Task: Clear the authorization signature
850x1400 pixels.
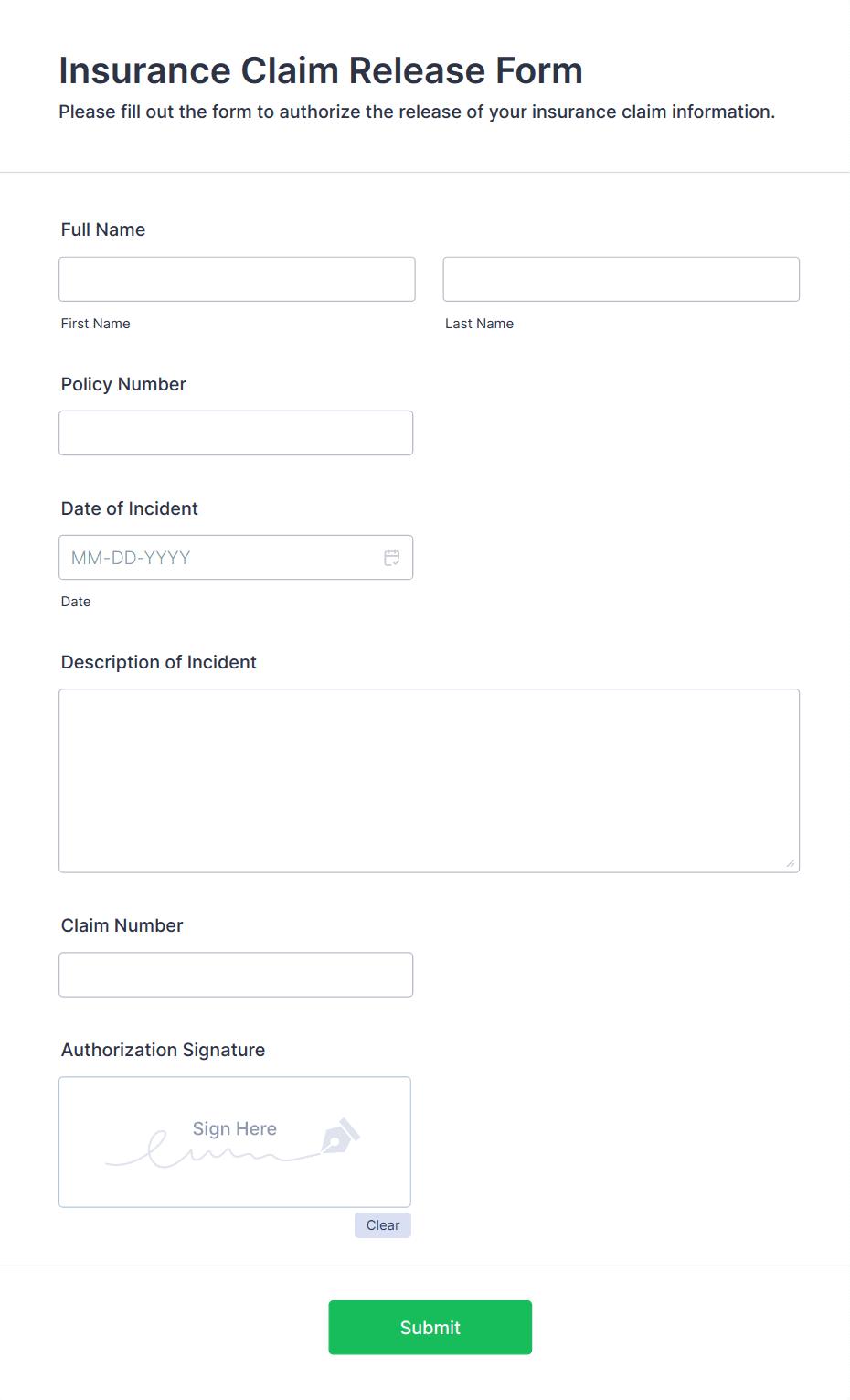Action: [382, 1224]
